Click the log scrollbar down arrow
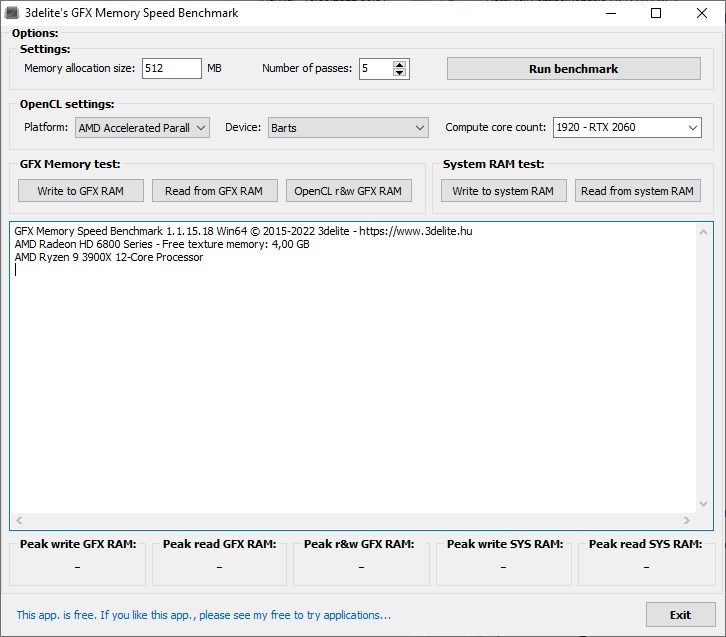 point(703,504)
